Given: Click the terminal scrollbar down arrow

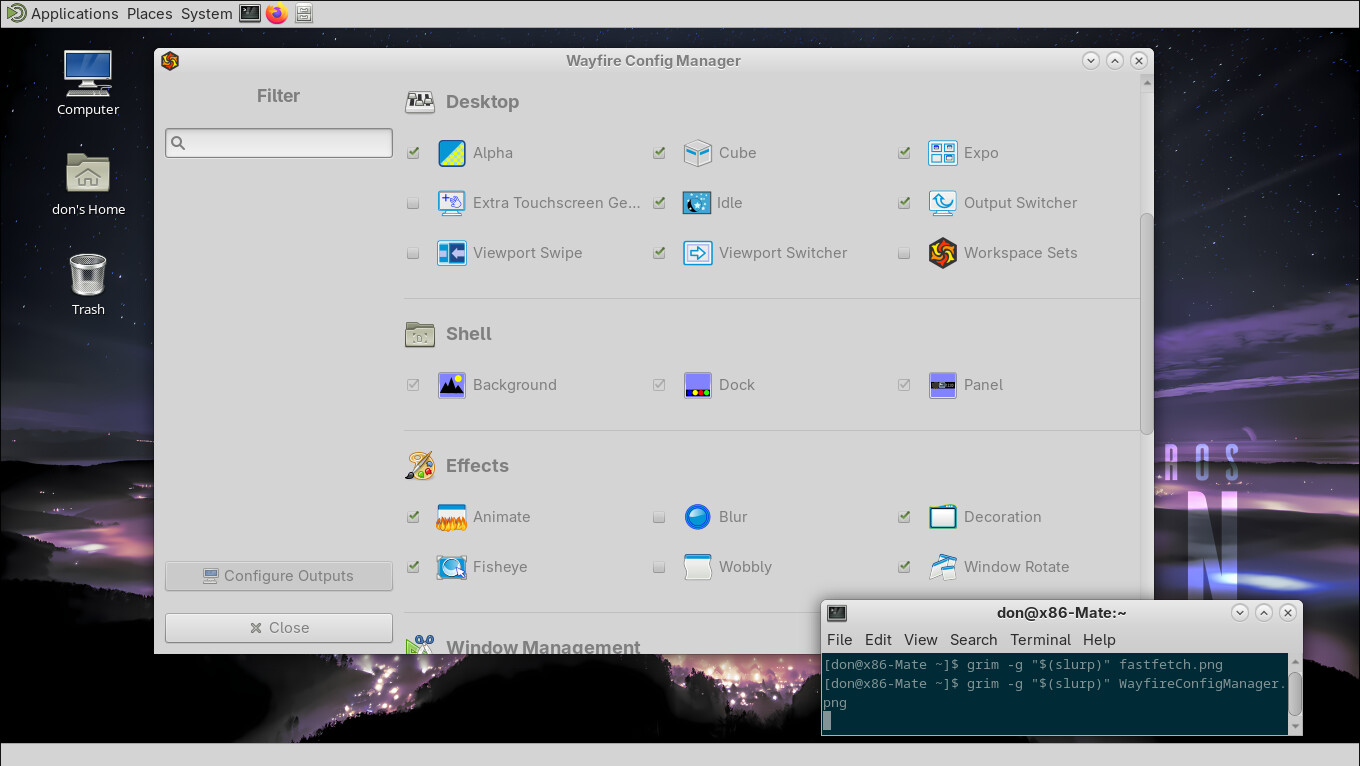Looking at the screenshot, I should pos(1295,727).
